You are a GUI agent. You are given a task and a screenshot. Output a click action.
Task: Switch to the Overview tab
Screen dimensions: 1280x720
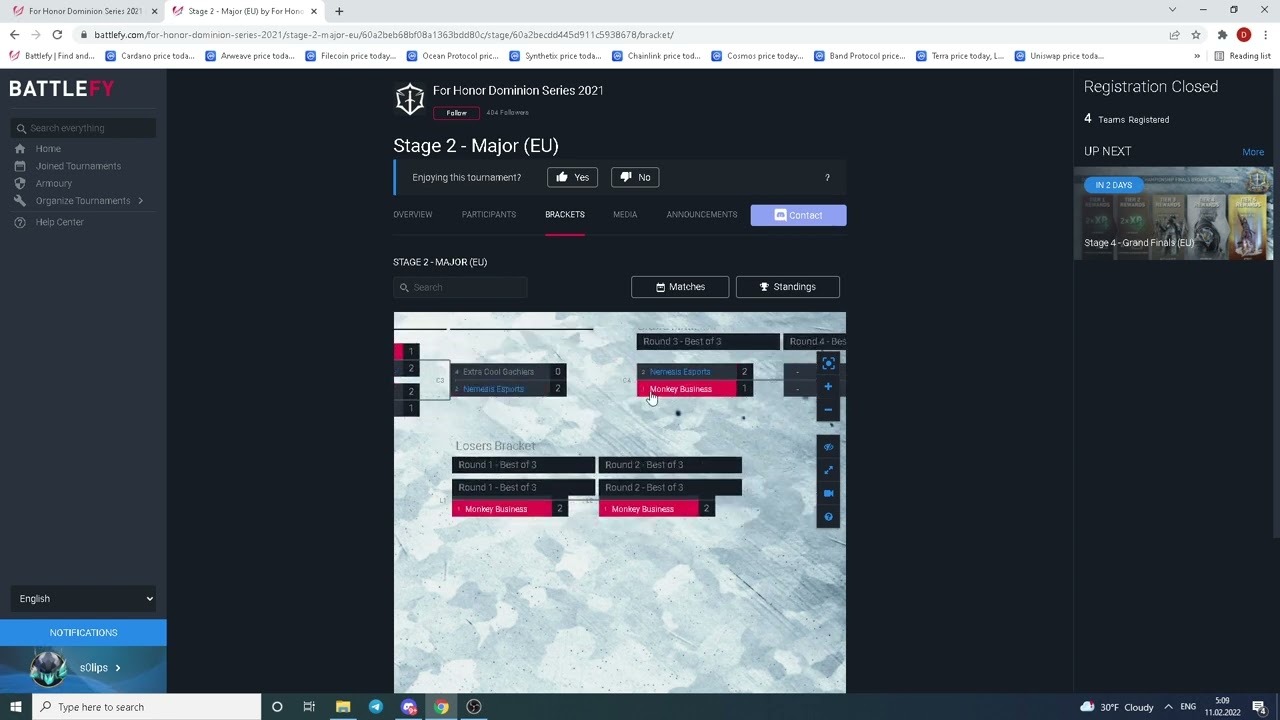[413, 215]
